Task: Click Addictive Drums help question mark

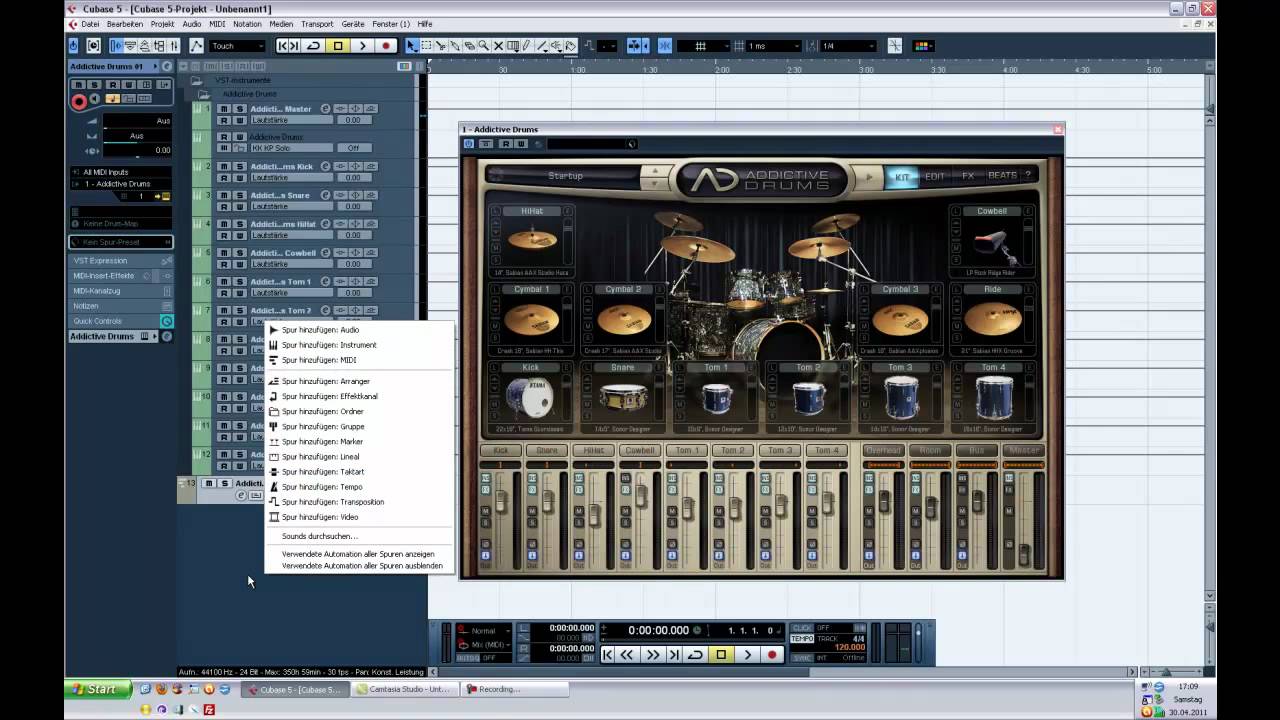Action: [1027, 176]
